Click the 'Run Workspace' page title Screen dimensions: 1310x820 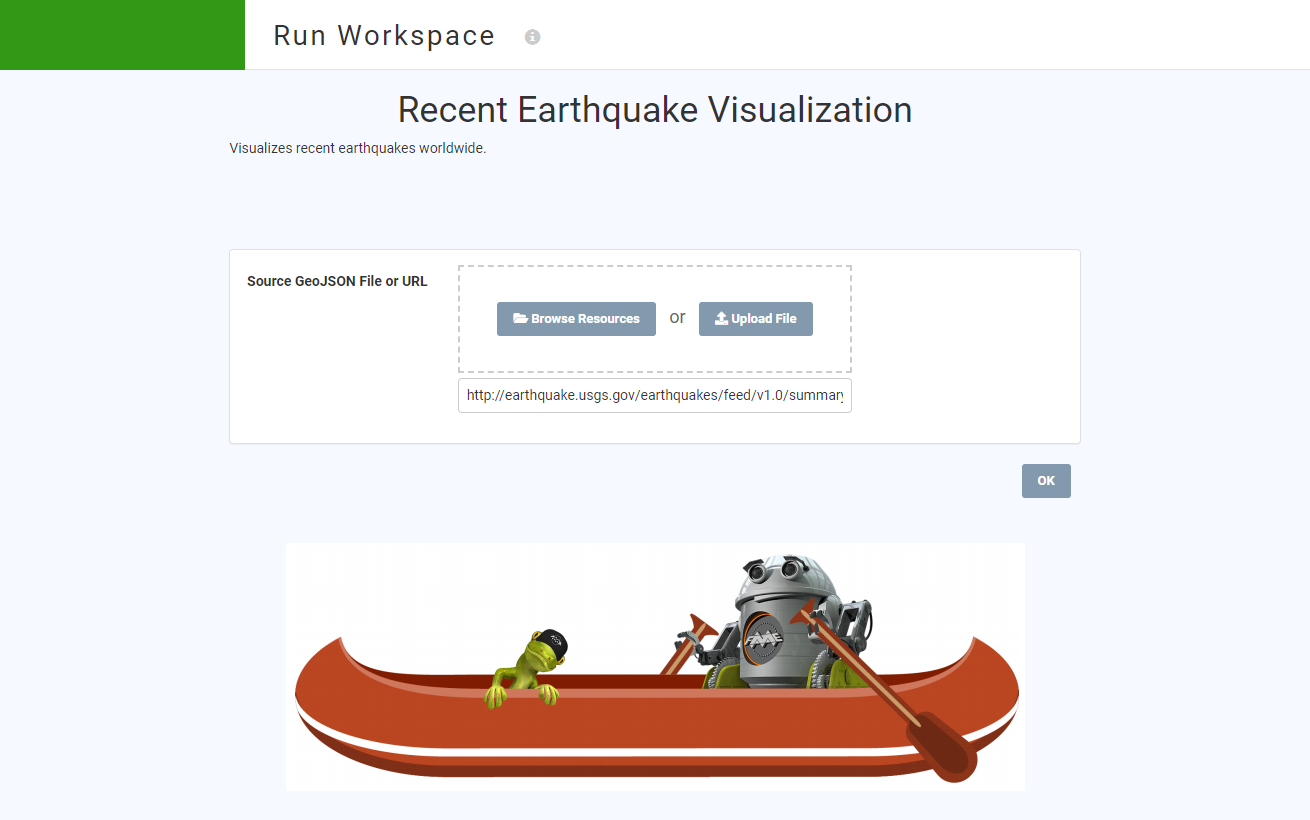(384, 36)
